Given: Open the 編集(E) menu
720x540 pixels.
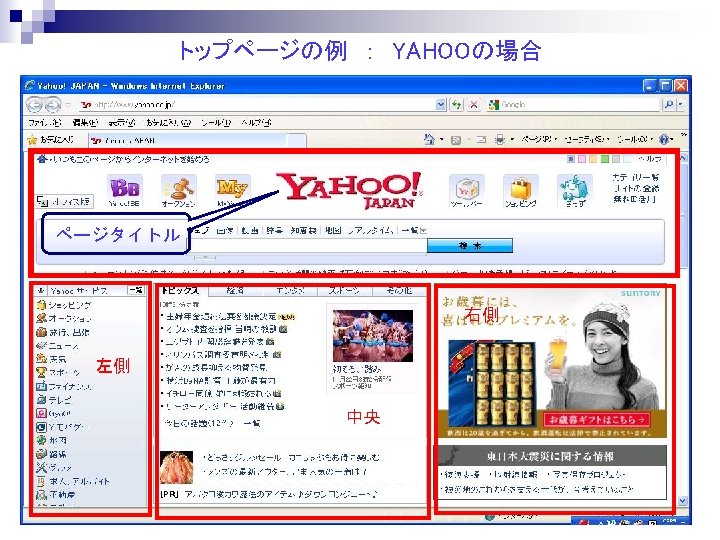Looking at the screenshot, I should [x=85, y=123].
